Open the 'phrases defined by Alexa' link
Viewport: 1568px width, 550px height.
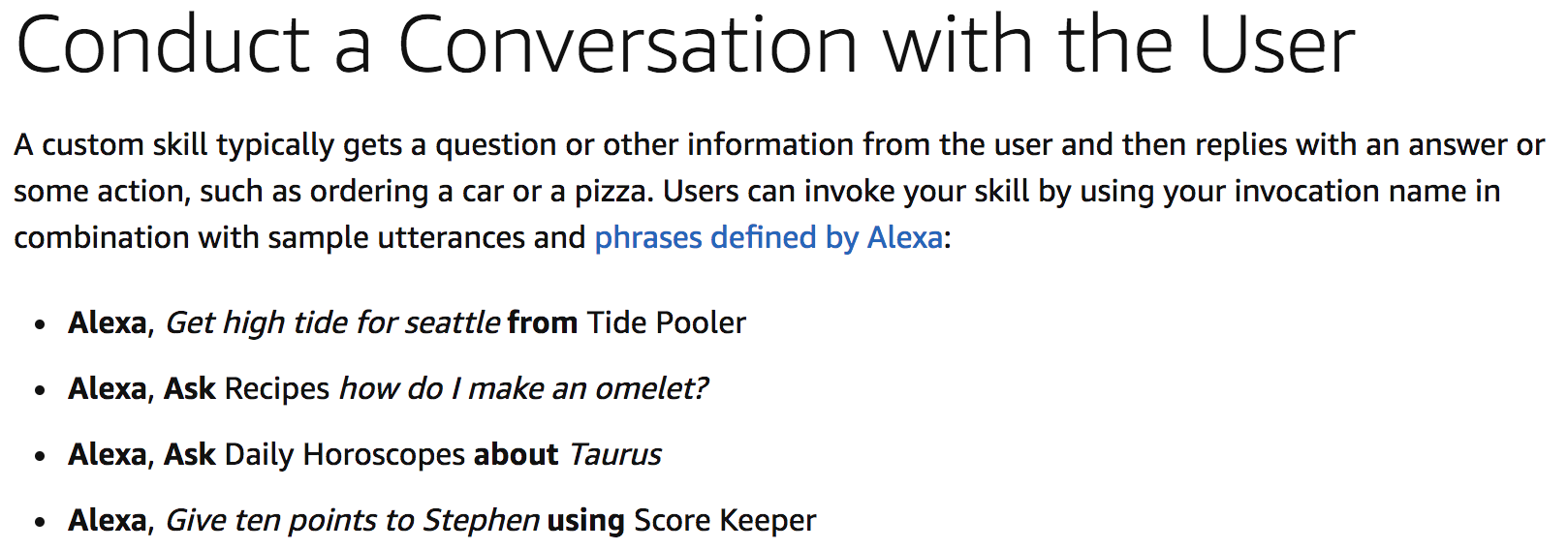click(x=768, y=238)
